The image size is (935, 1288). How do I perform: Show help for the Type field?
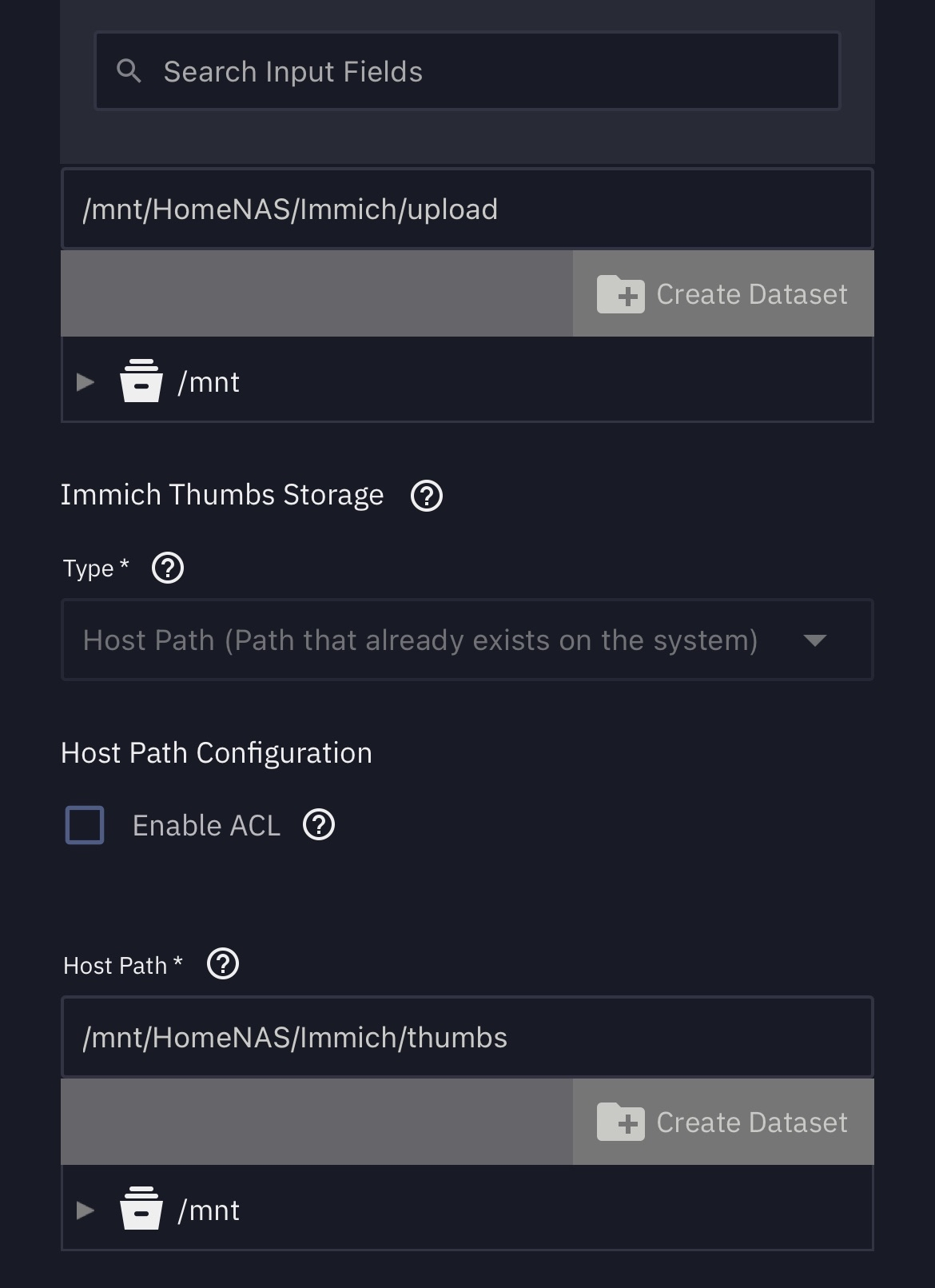point(168,568)
